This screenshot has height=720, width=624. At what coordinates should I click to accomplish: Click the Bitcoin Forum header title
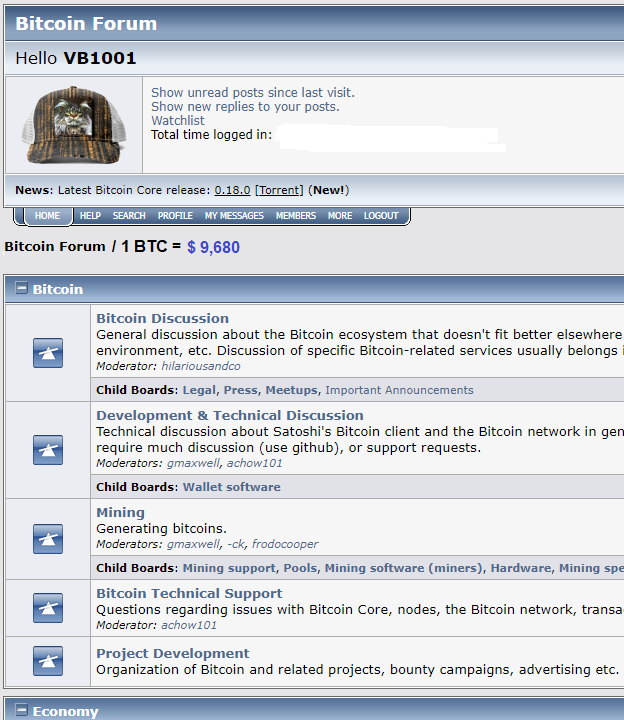coord(86,23)
